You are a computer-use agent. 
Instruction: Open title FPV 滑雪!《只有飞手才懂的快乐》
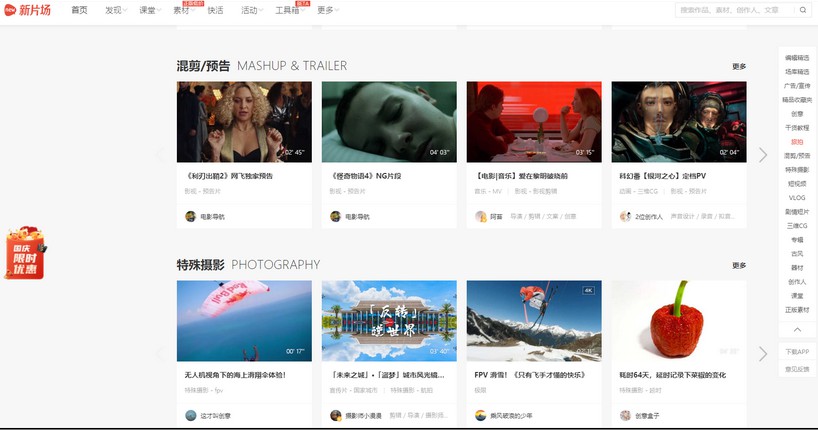click(530, 375)
